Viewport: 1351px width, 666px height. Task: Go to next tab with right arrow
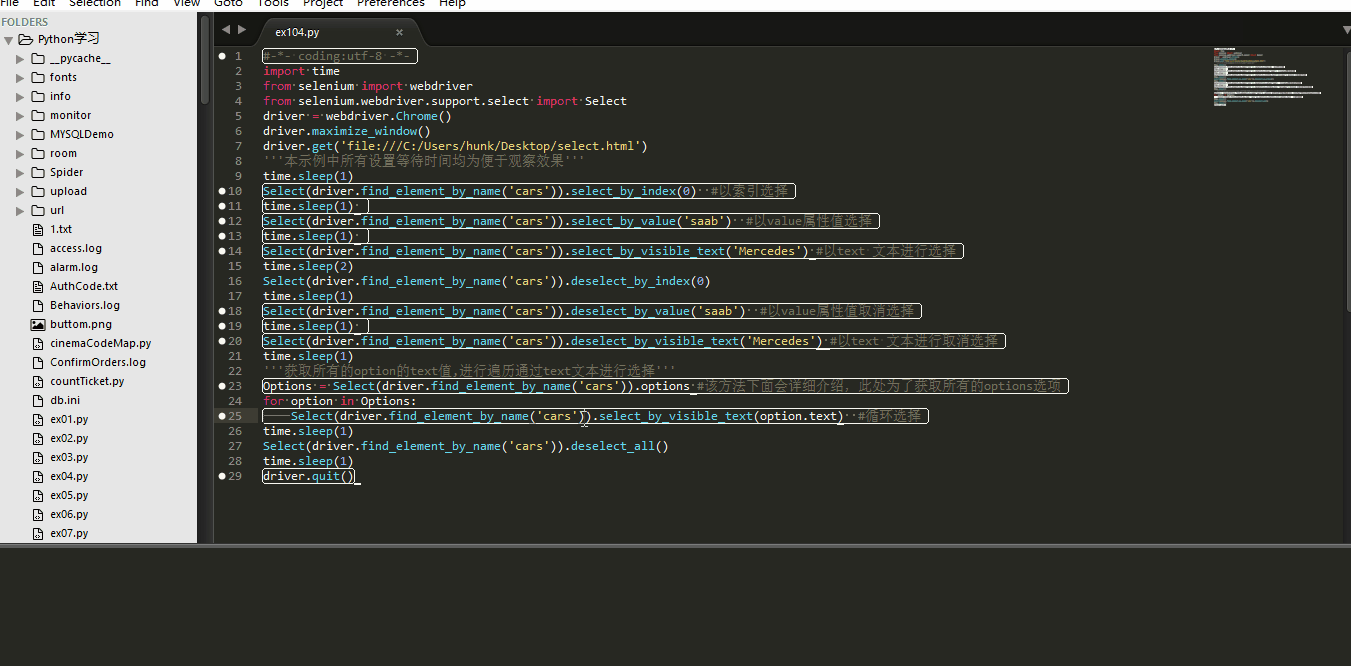click(242, 30)
